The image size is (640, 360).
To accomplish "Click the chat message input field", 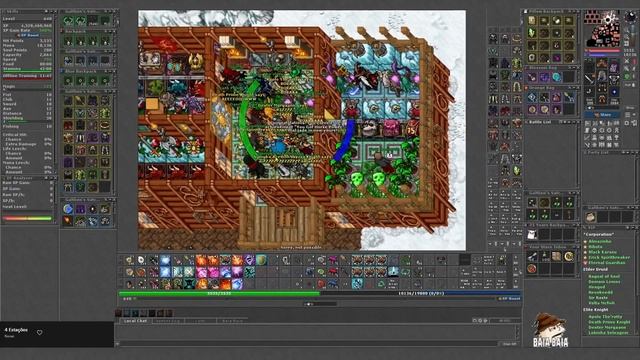I will (x=308, y=344).
